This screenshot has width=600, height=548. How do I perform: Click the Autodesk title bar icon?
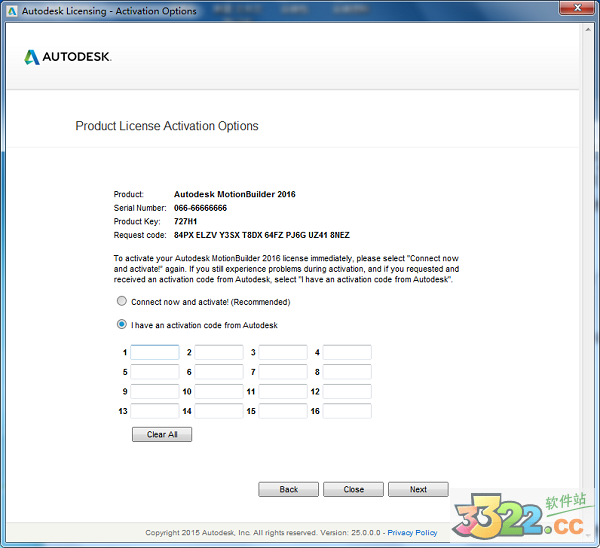tap(12, 11)
